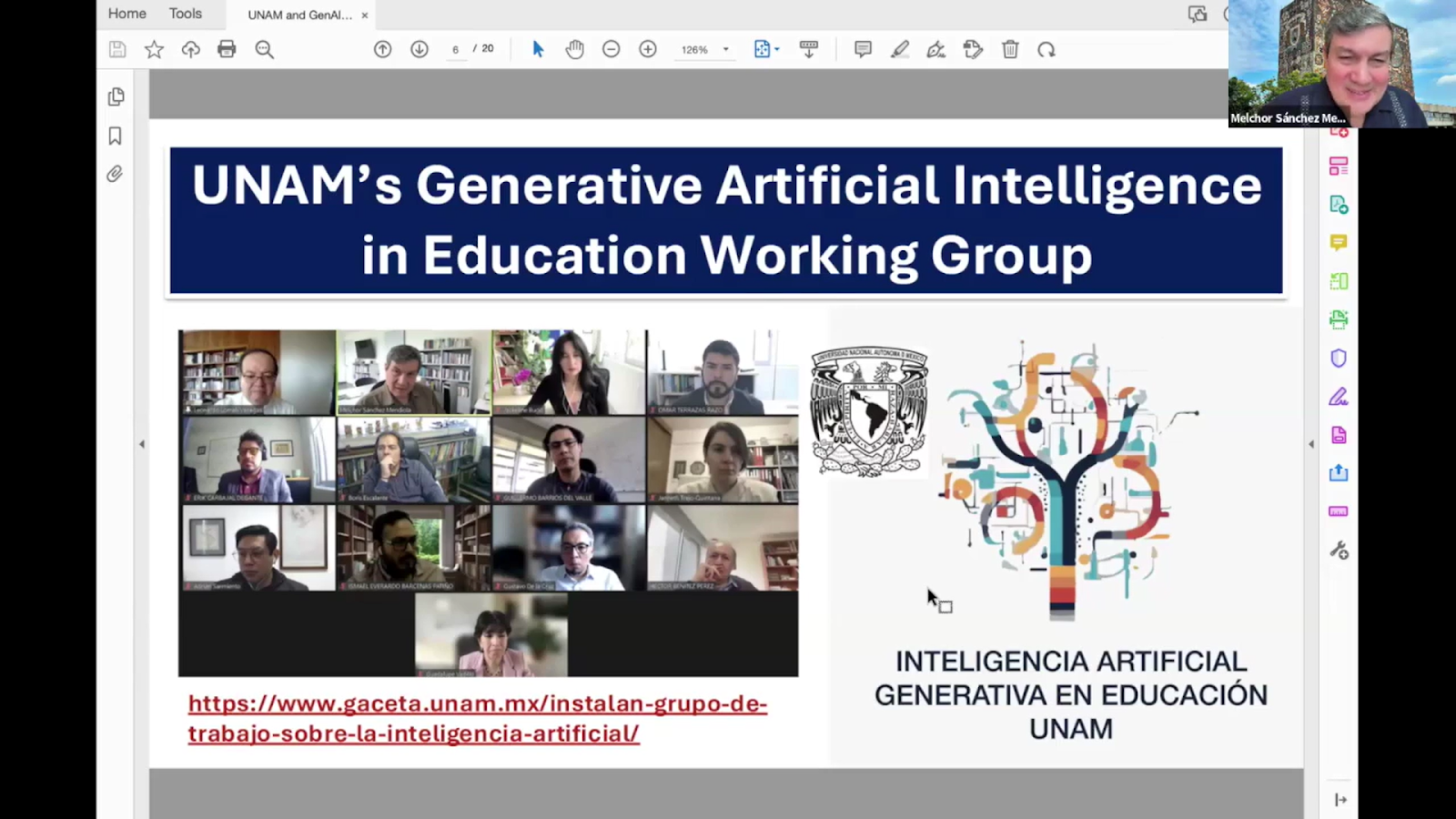Open the gaceta.unam.mx article link
1456x819 pixels.
pyautogui.click(x=478, y=718)
